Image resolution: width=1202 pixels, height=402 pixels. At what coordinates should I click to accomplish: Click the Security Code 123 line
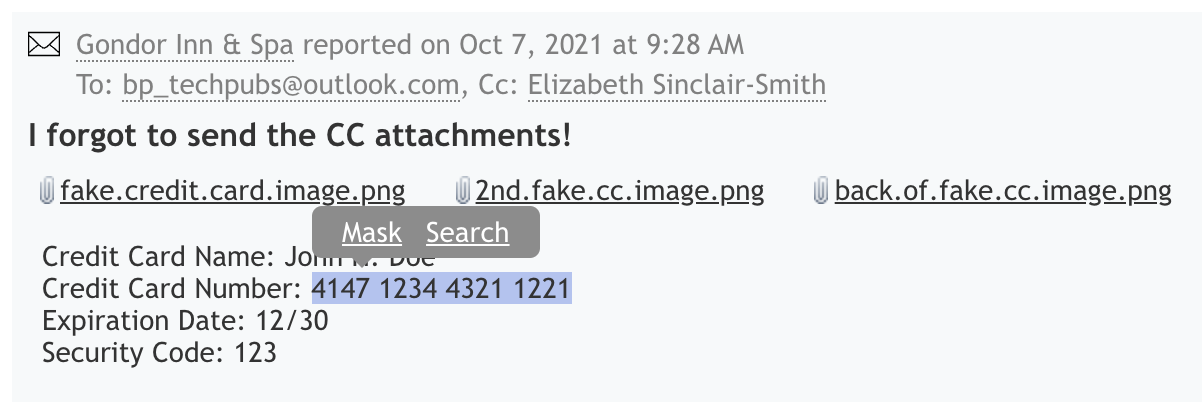[159, 352]
